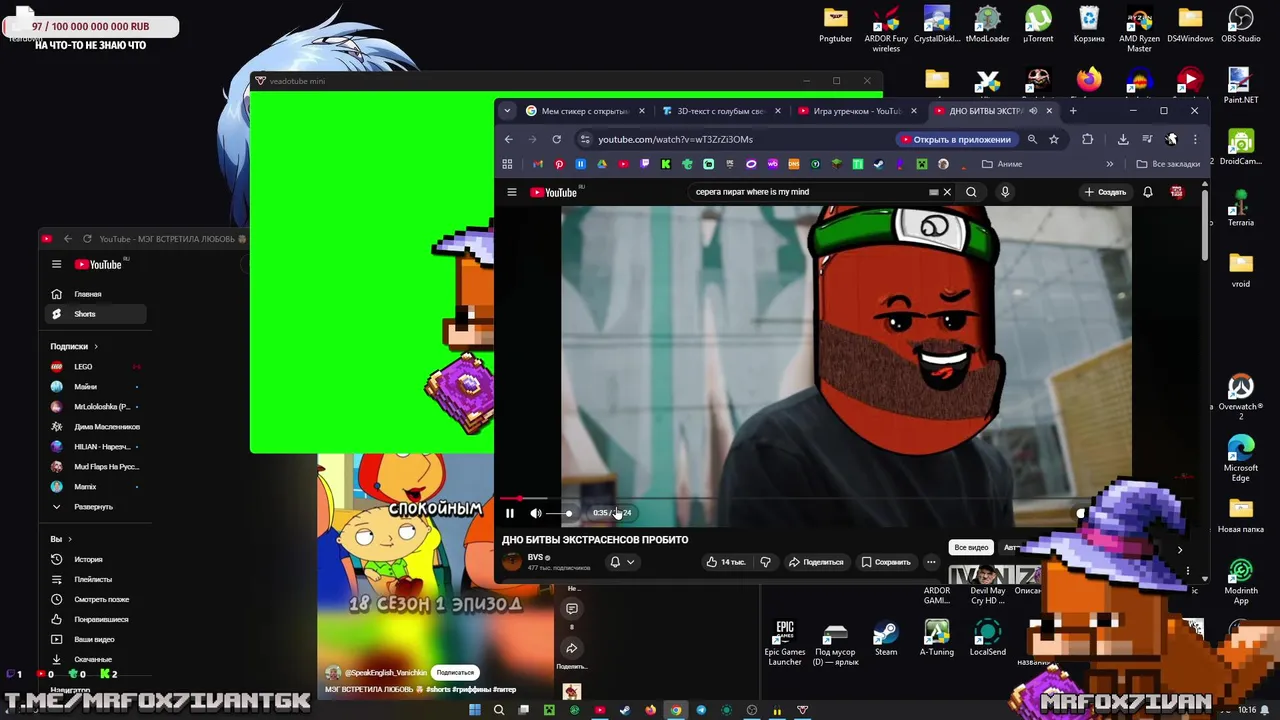The width and height of the screenshot is (1280, 720).
Task: Open YouTube notifications bell
Action: pyautogui.click(x=1148, y=192)
